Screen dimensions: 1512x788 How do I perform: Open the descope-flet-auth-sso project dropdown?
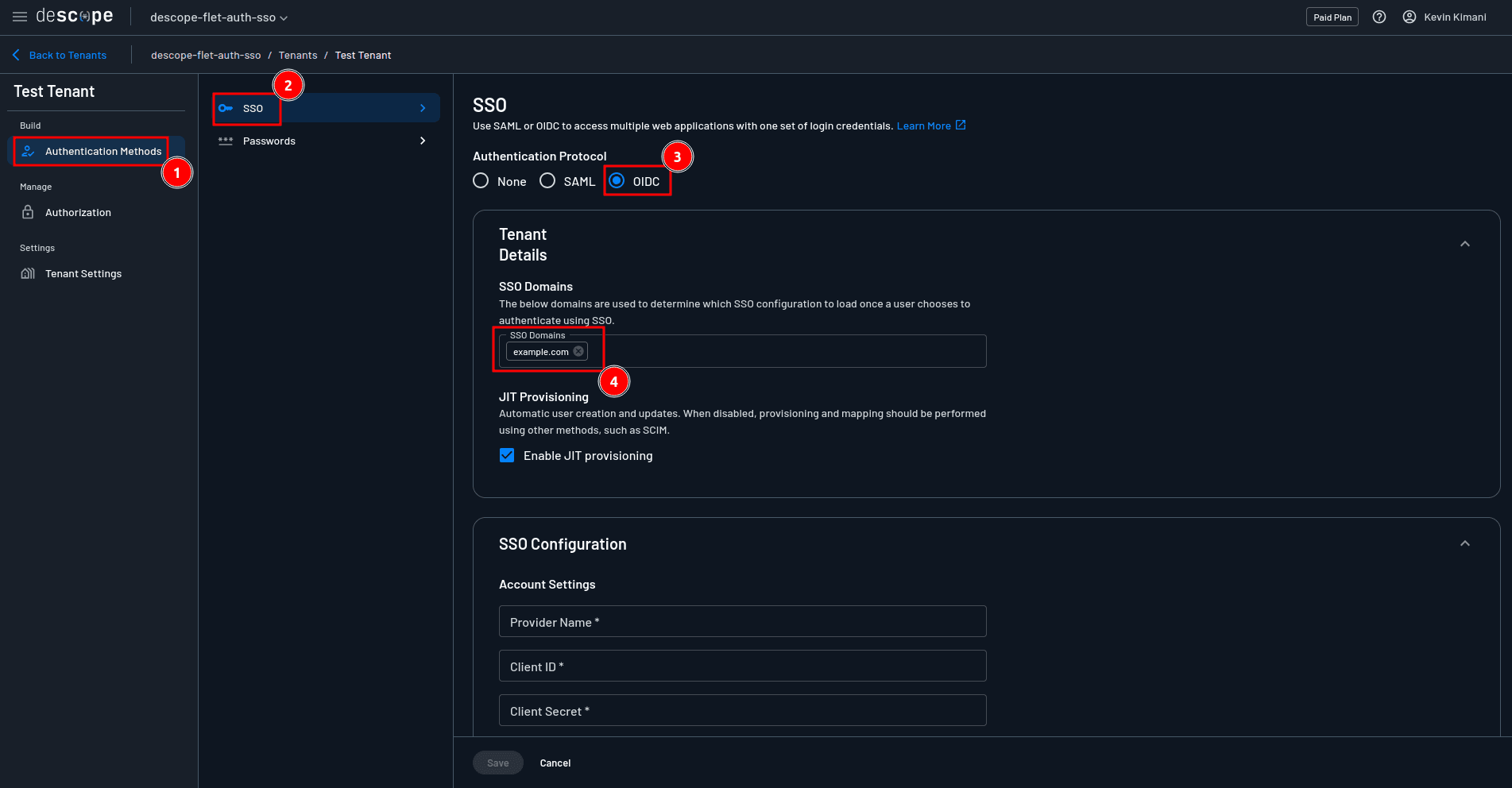218,17
